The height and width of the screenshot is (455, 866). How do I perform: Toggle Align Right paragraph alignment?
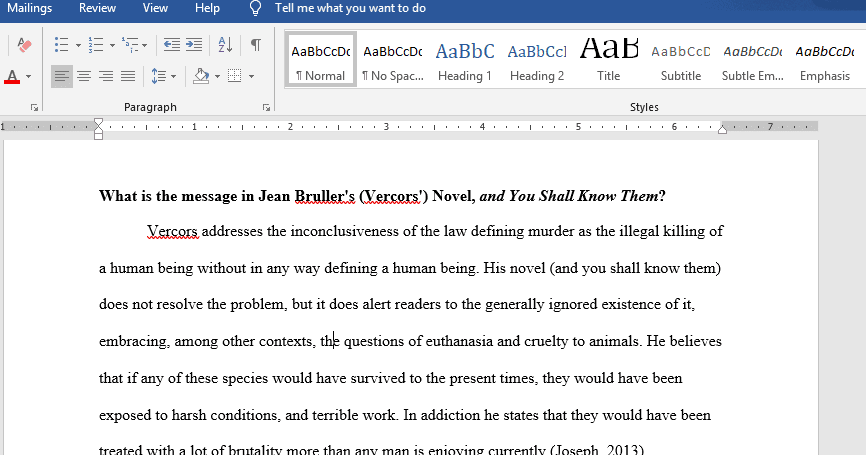pos(105,76)
